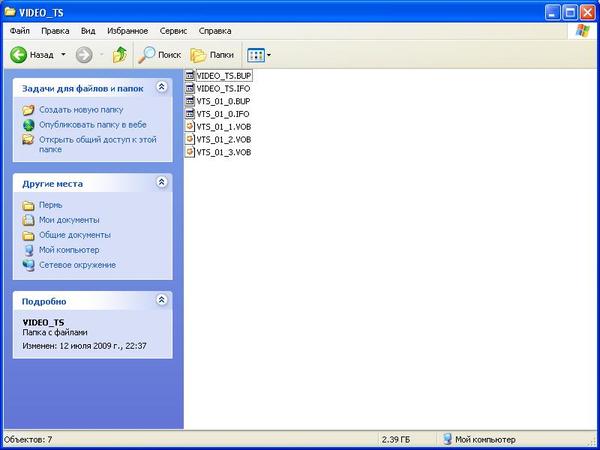Select the VTS_01_3.VOB video file icon
Image resolution: width=600 pixels, height=450 pixels.
[x=190, y=152]
